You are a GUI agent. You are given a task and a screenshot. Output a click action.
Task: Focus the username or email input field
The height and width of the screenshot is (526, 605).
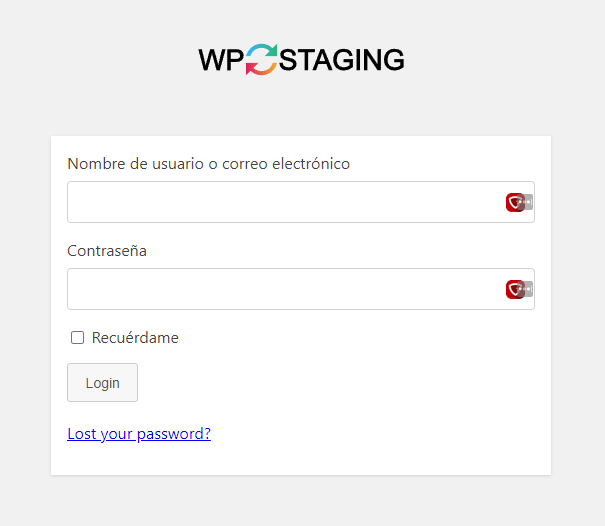(x=301, y=202)
